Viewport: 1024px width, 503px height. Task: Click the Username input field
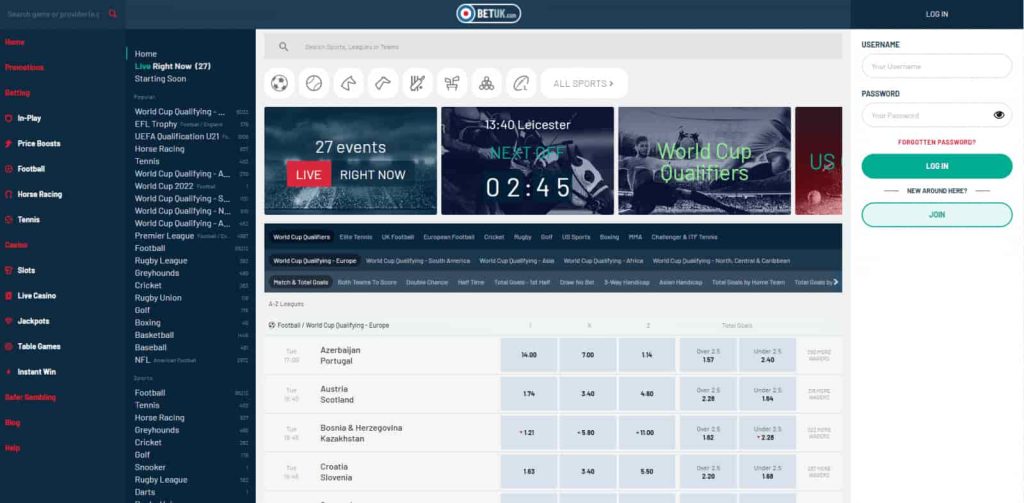tap(936, 66)
